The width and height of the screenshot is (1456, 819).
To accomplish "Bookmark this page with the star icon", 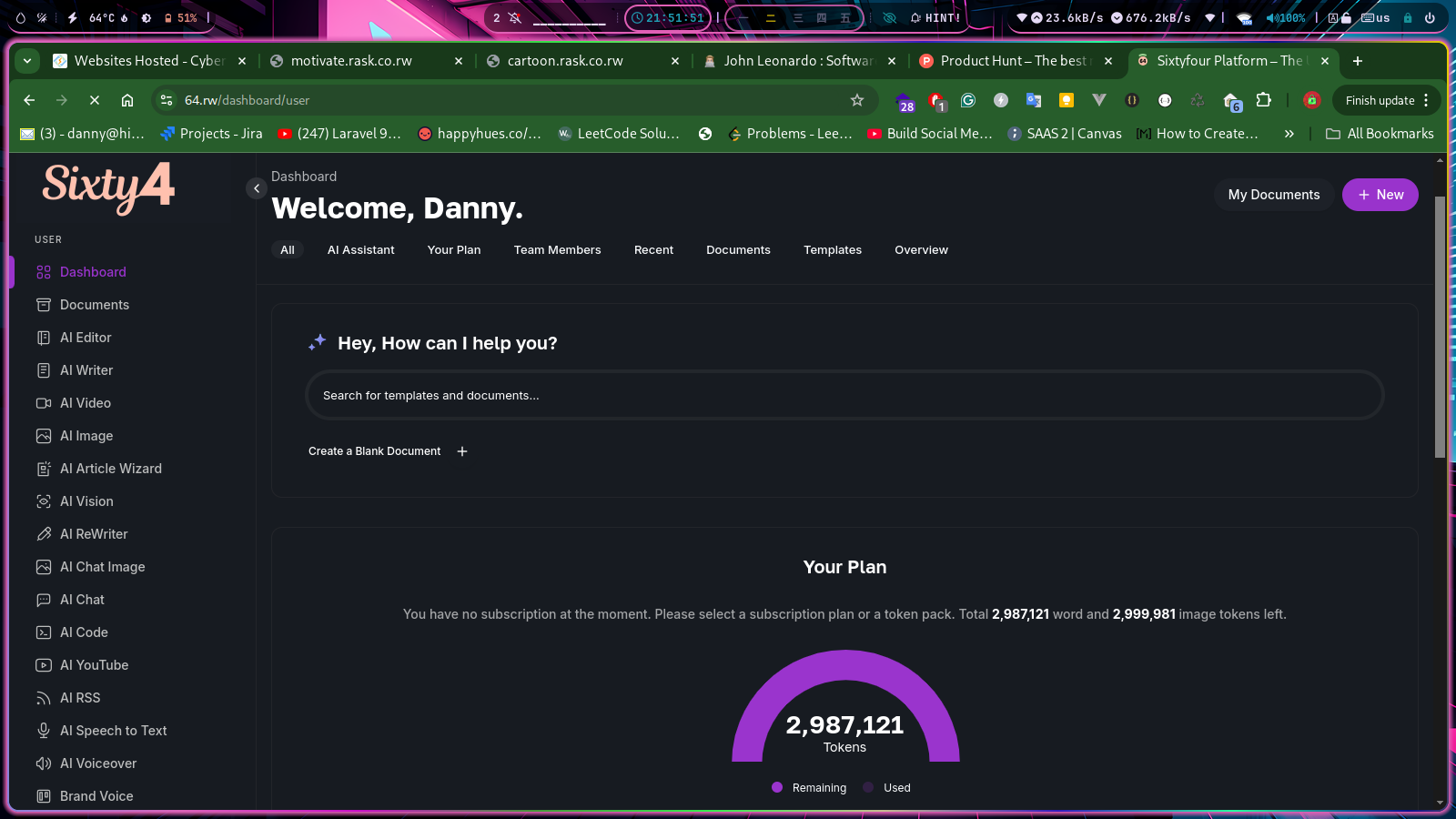I will pos(856,100).
